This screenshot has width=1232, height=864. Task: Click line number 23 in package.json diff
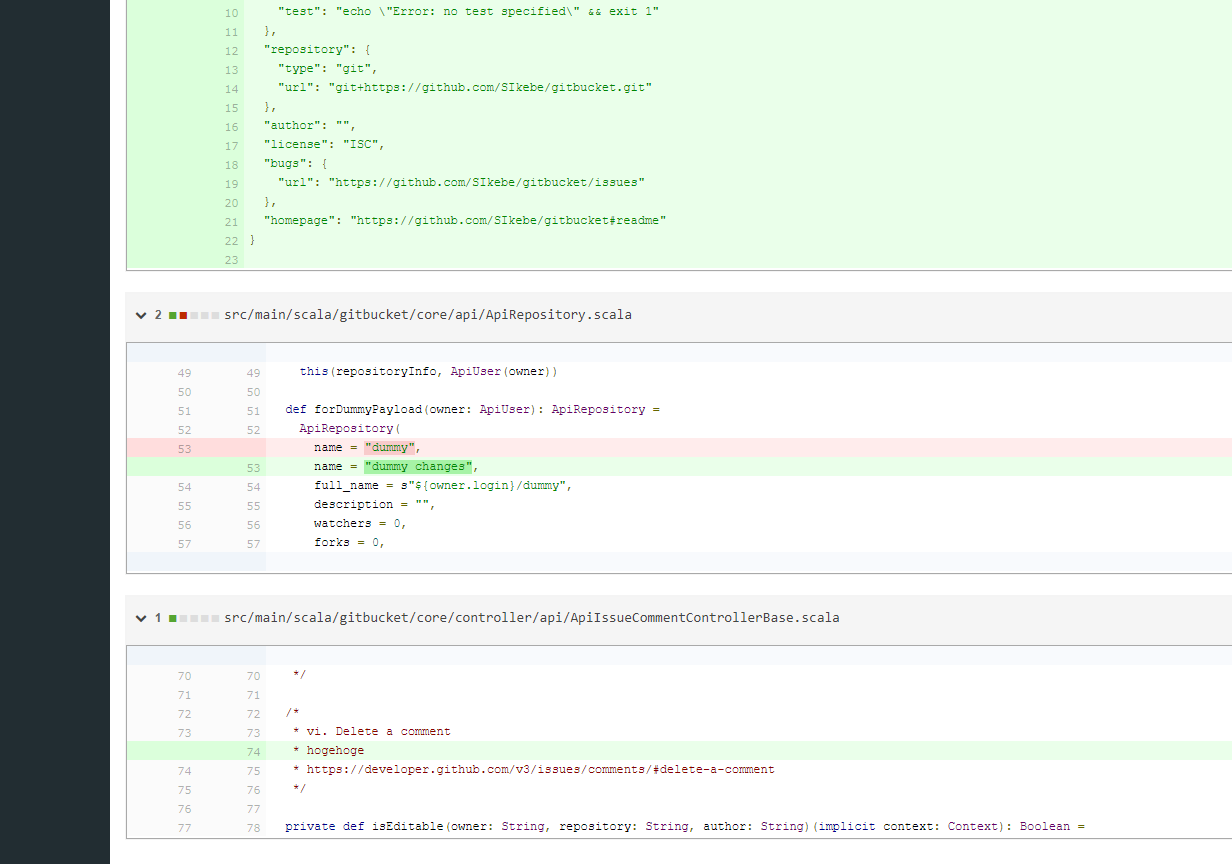click(x=232, y=259)
